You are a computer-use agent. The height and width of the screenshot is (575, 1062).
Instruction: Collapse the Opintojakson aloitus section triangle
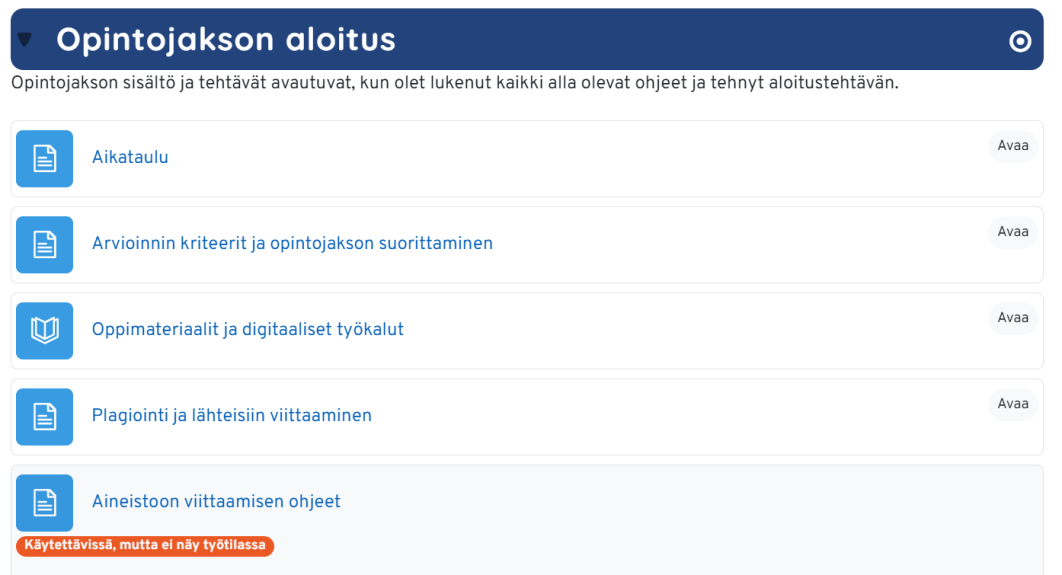pyautogui.click(x=25, y=40)
